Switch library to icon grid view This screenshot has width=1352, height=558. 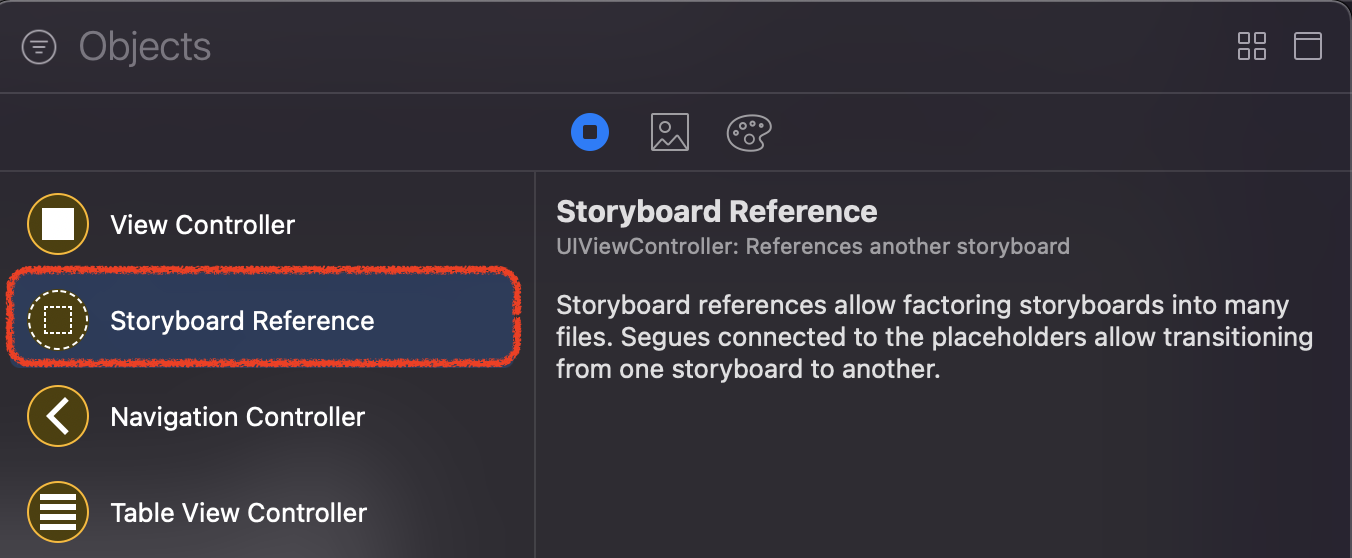pos(1252,46)
